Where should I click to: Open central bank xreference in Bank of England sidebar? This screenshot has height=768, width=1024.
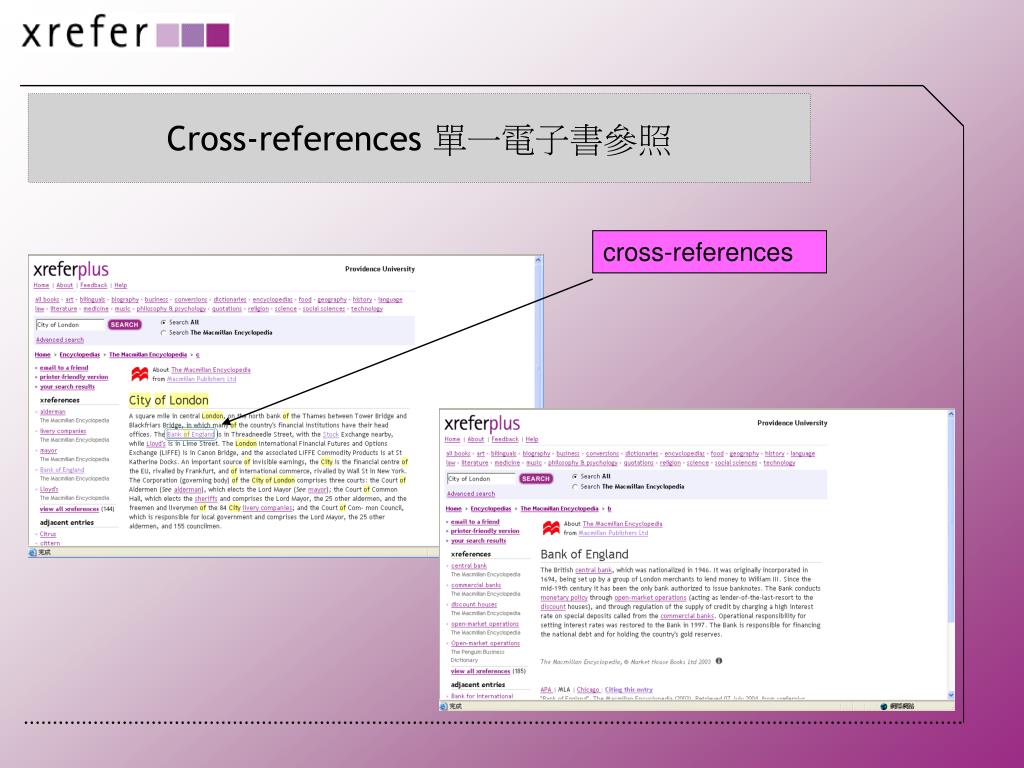469,566
